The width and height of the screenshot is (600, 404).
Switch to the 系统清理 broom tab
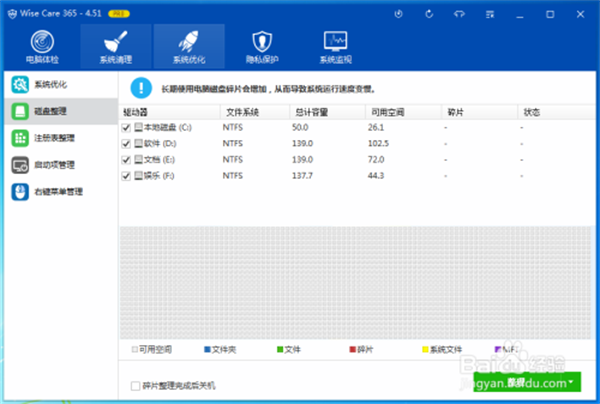click(x=116, y=47)
